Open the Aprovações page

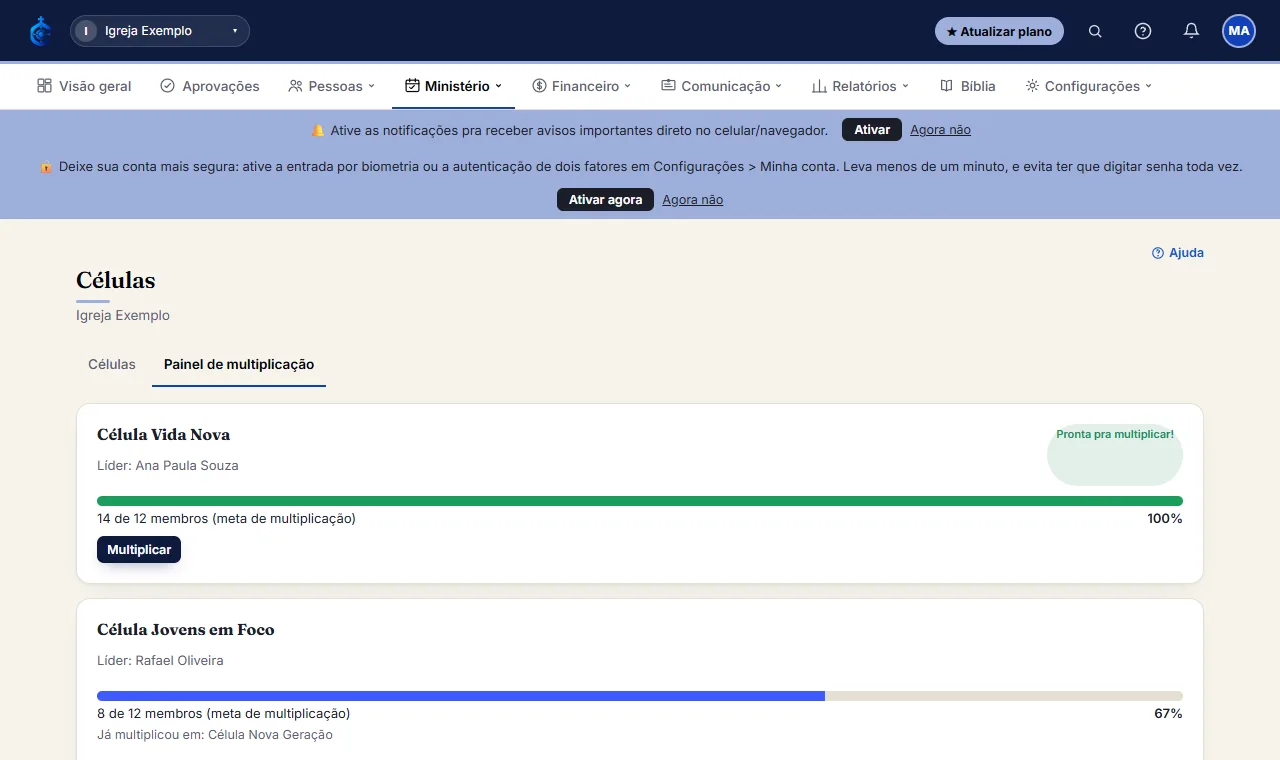210,86
